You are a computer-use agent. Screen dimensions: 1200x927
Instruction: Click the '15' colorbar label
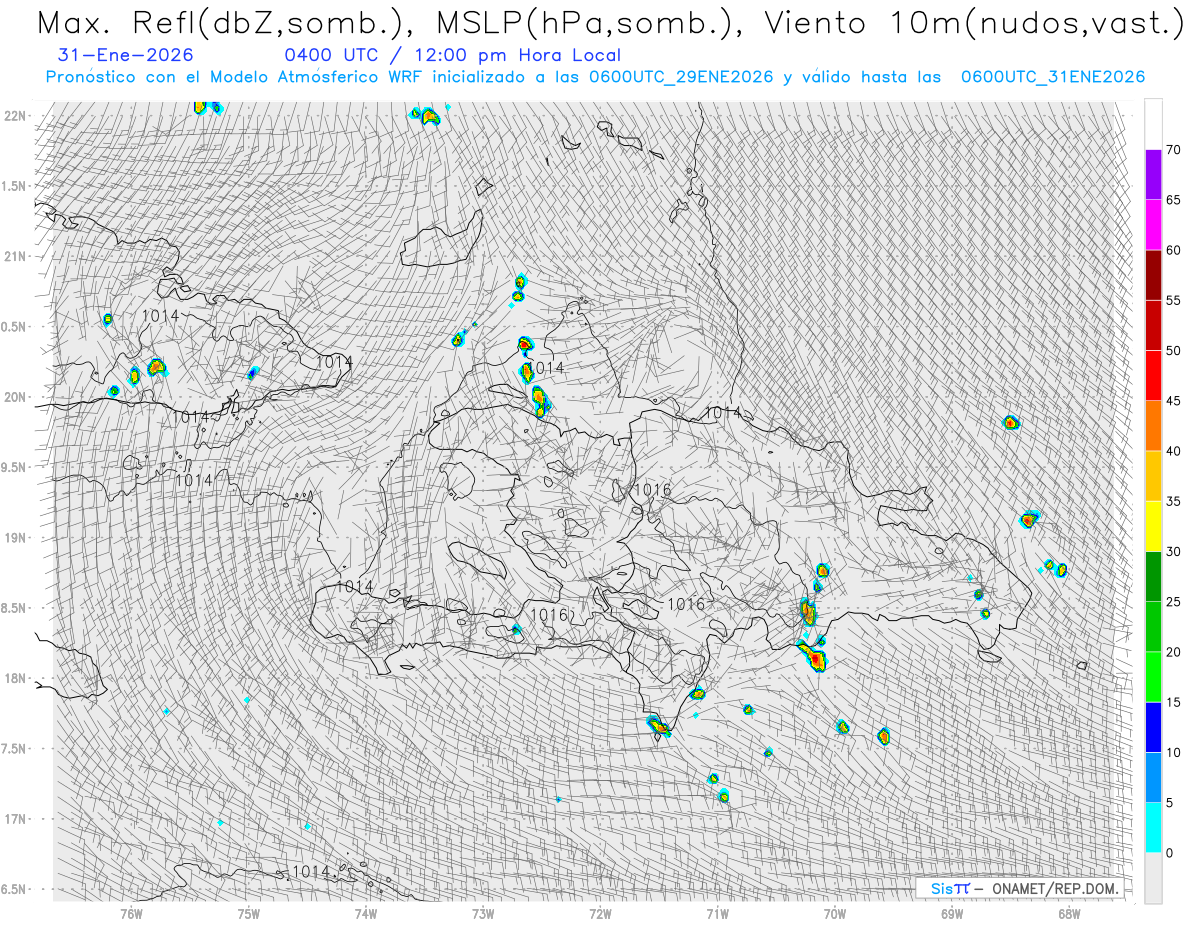pos(1173,702)
